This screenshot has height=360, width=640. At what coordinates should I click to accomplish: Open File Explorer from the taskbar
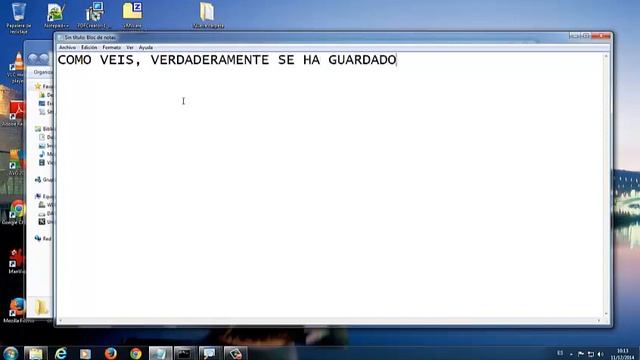(x=36, y=353)
